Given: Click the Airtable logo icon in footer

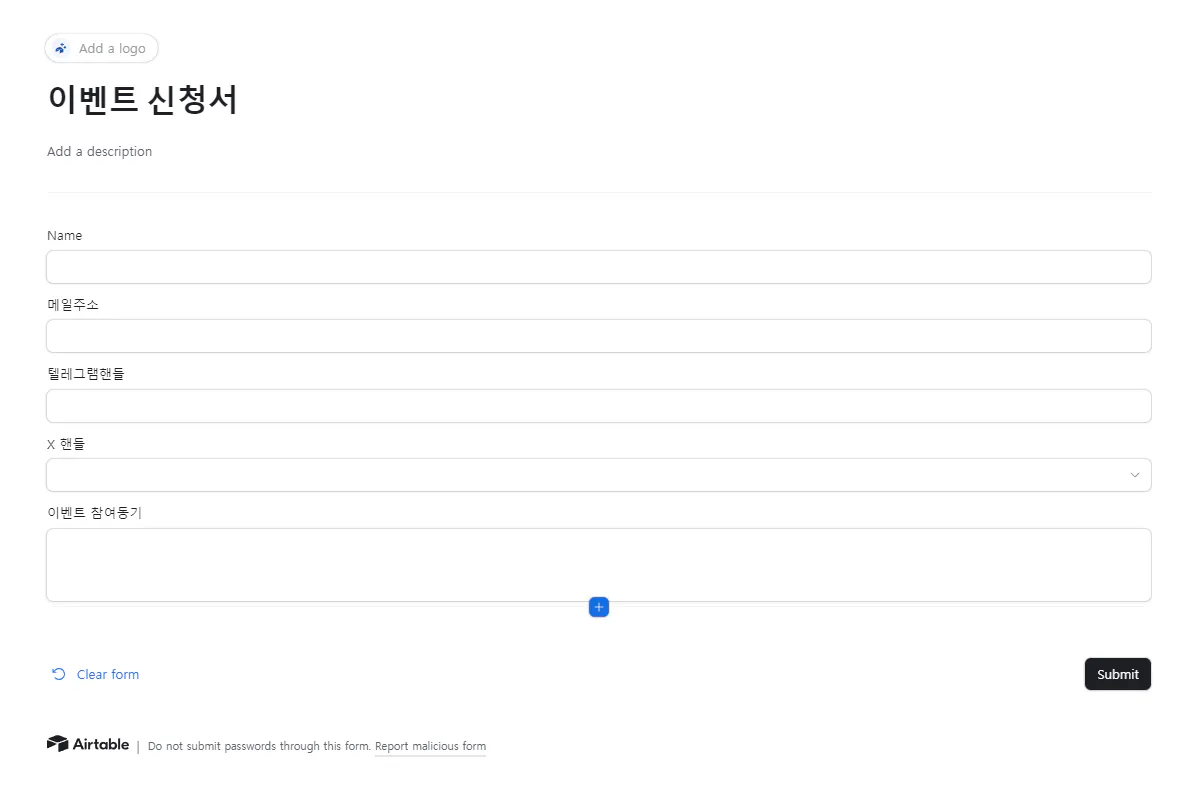Looking at the screenshot, I should [59, 743].
